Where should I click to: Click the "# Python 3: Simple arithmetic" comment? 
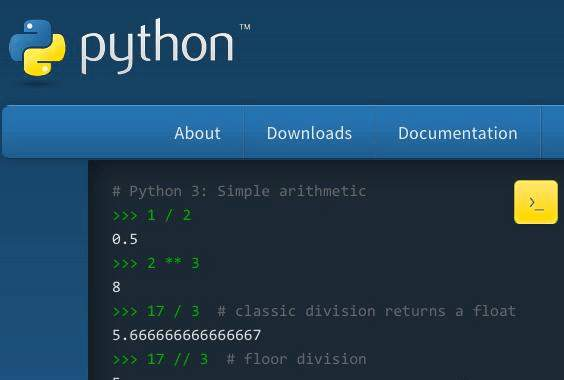[239, 191]
